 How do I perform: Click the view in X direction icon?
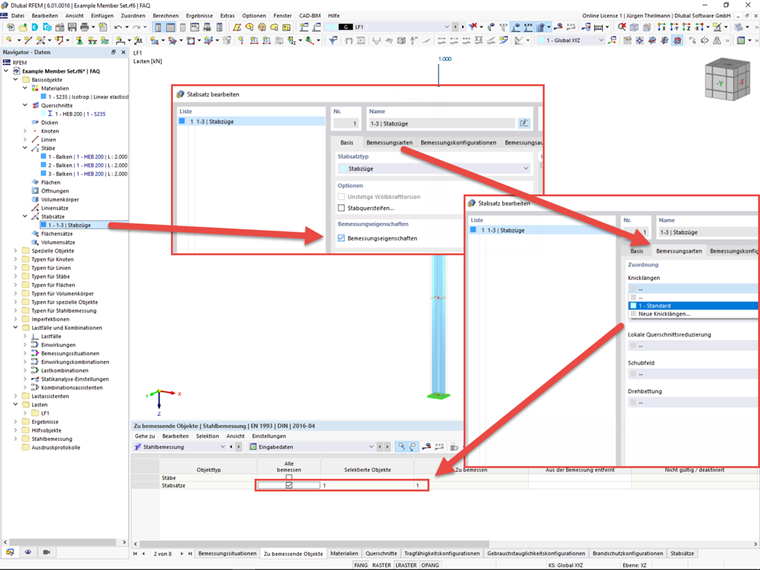(662, 27)
